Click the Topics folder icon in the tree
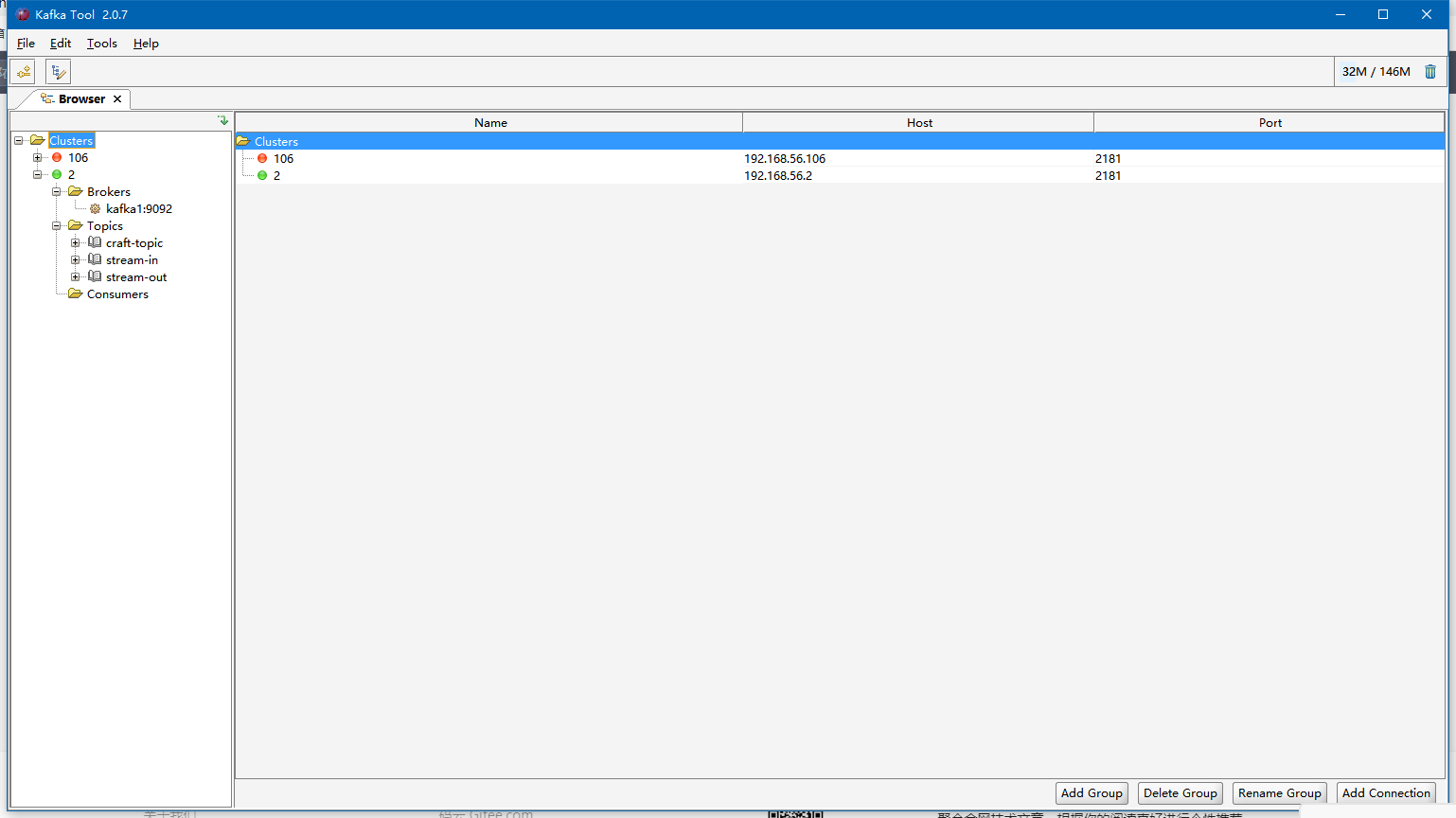1456x818 pixels. click(76, 226)
